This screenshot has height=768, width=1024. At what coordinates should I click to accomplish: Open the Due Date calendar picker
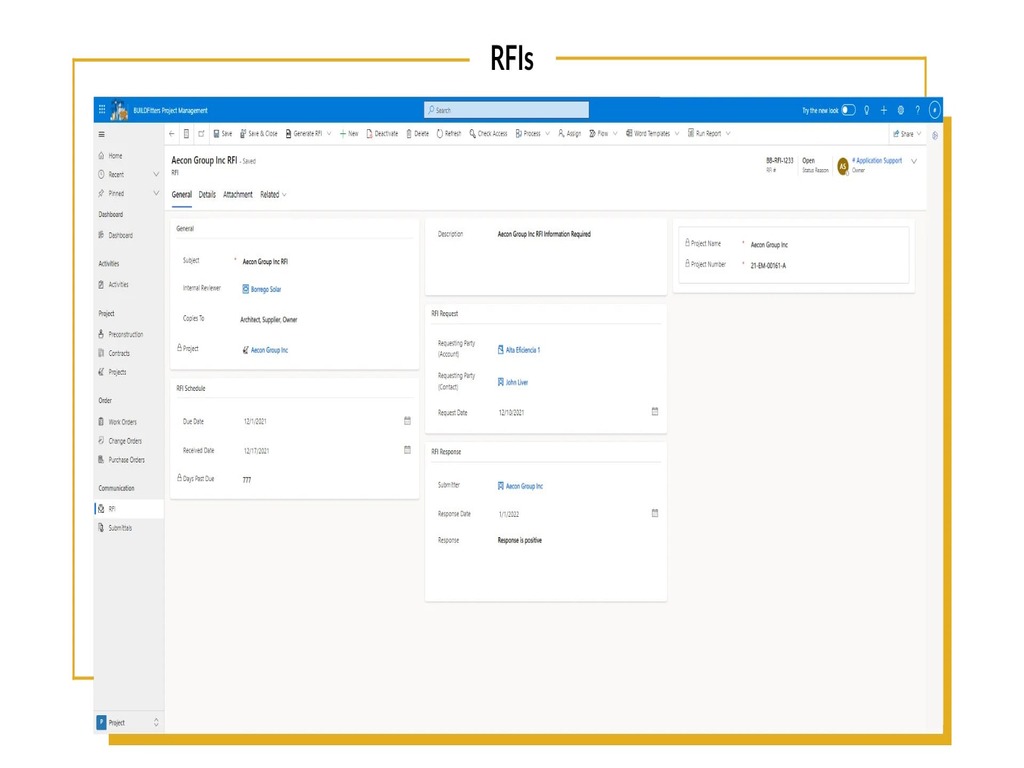407,421
